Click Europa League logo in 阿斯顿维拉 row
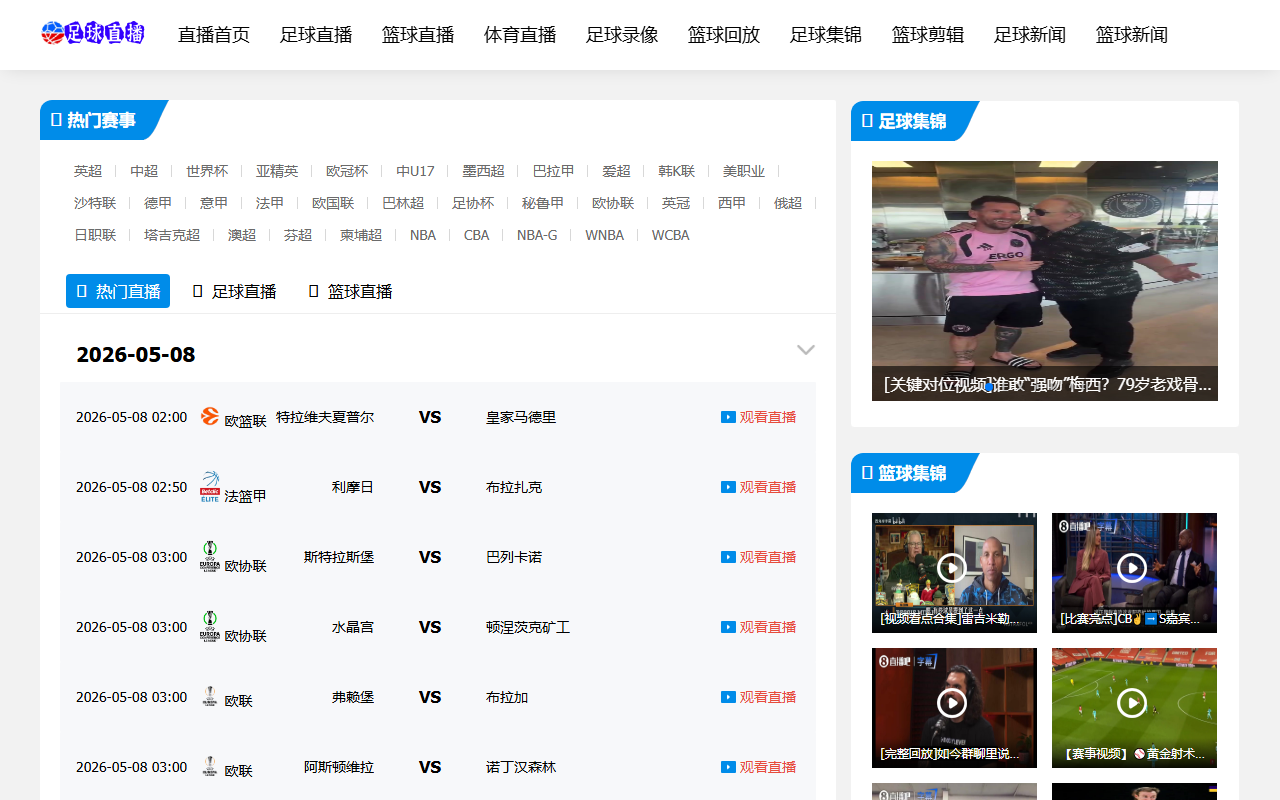This screenshot has height=800, width=1280. point(210,766)
